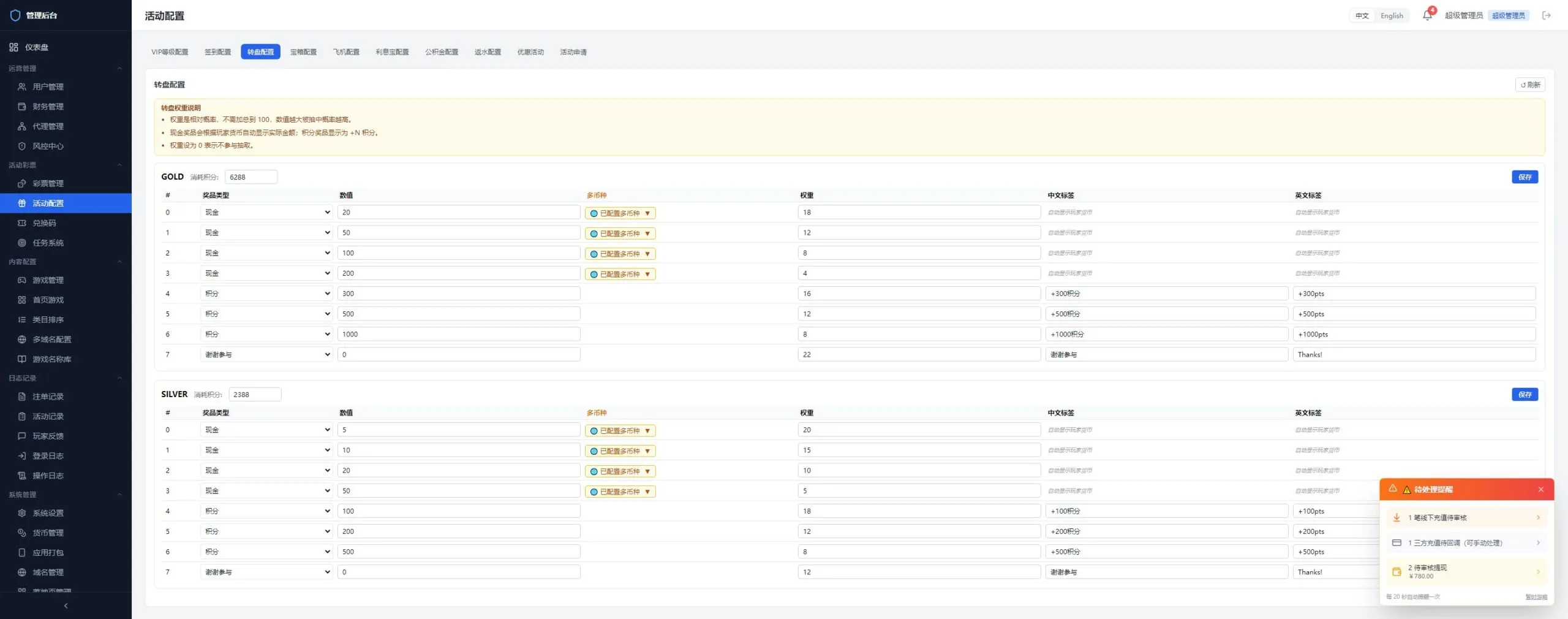Open 多域名配置 globe icon in sidebar
This screenshot has width=1568, height=619.
[x=22, y=340]
